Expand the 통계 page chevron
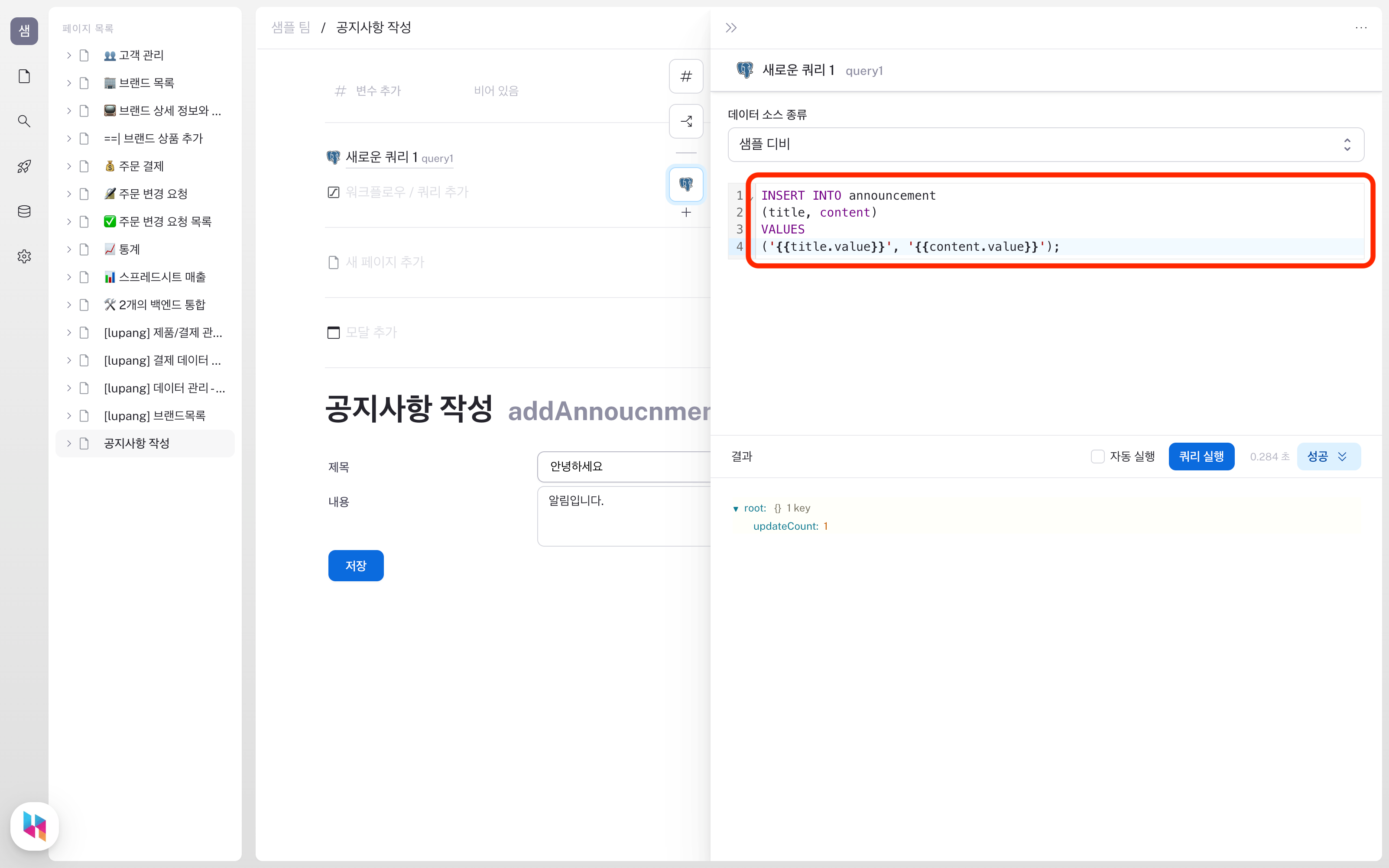This screenshot has height=868, width=1389. pos(69,249)
